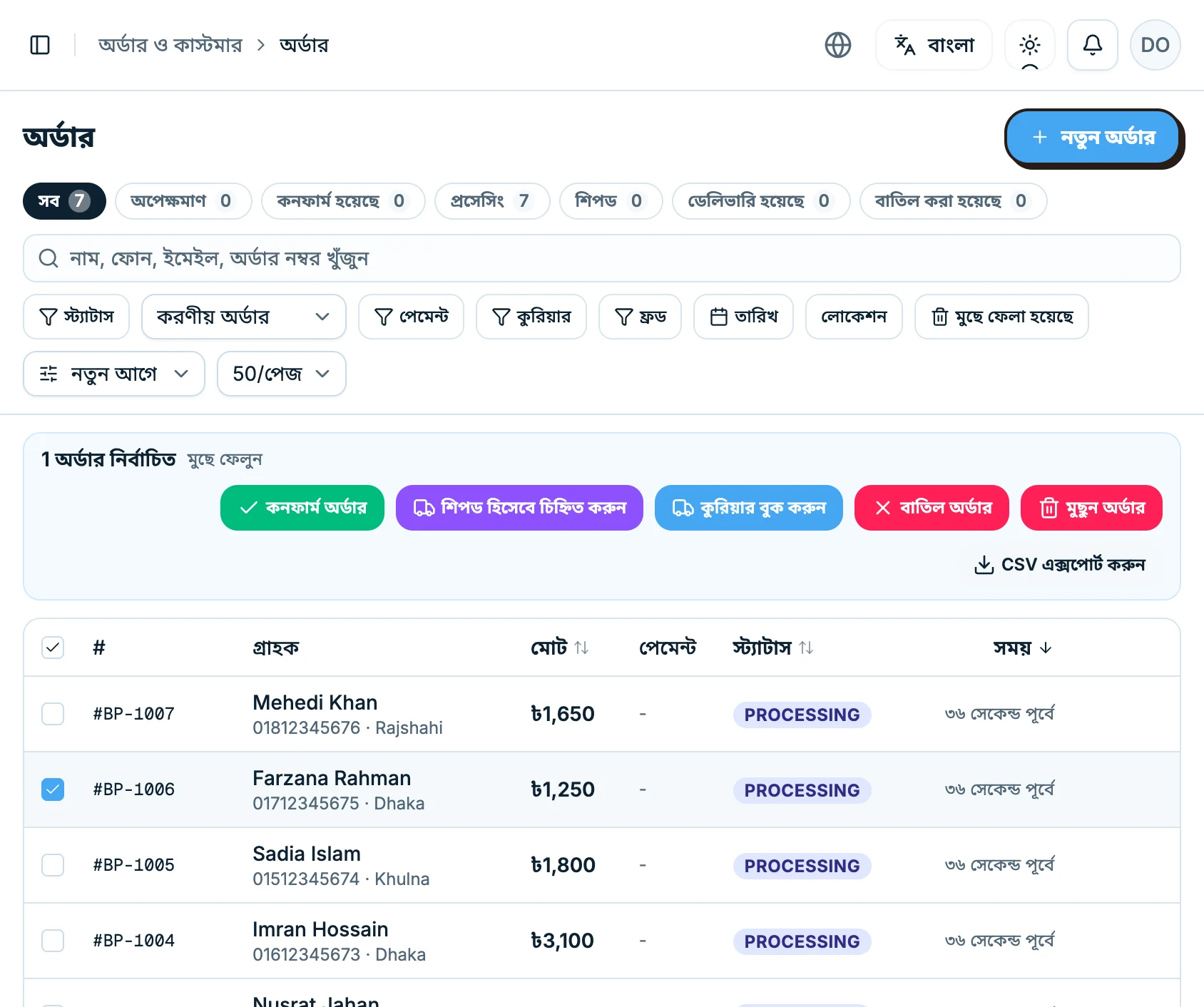
Task: Select the সব tab
Action: tap(64, 201)
